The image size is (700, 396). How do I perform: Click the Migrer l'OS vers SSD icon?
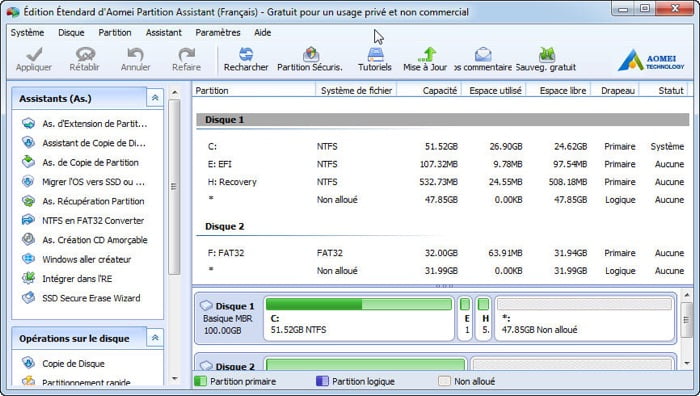coord(29,182)
